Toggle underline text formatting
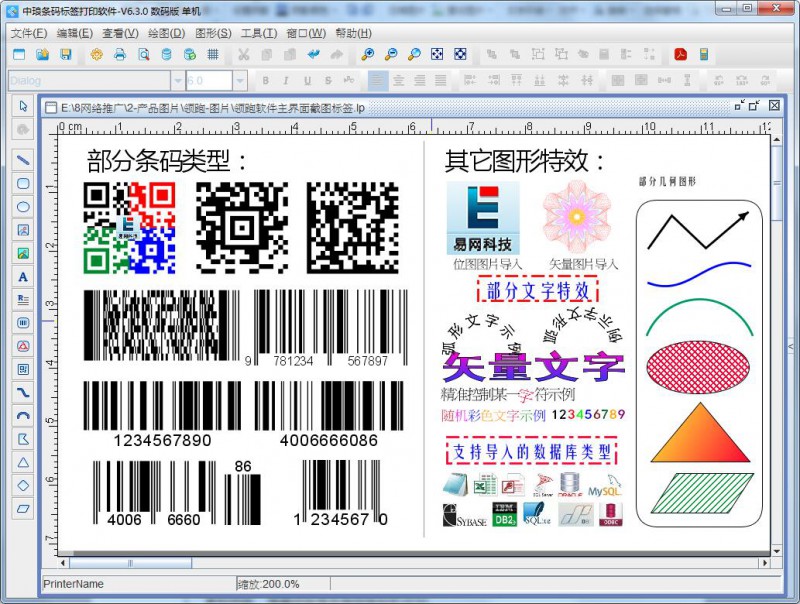Viewport: 800px width, 604px height. coord(307,81)
